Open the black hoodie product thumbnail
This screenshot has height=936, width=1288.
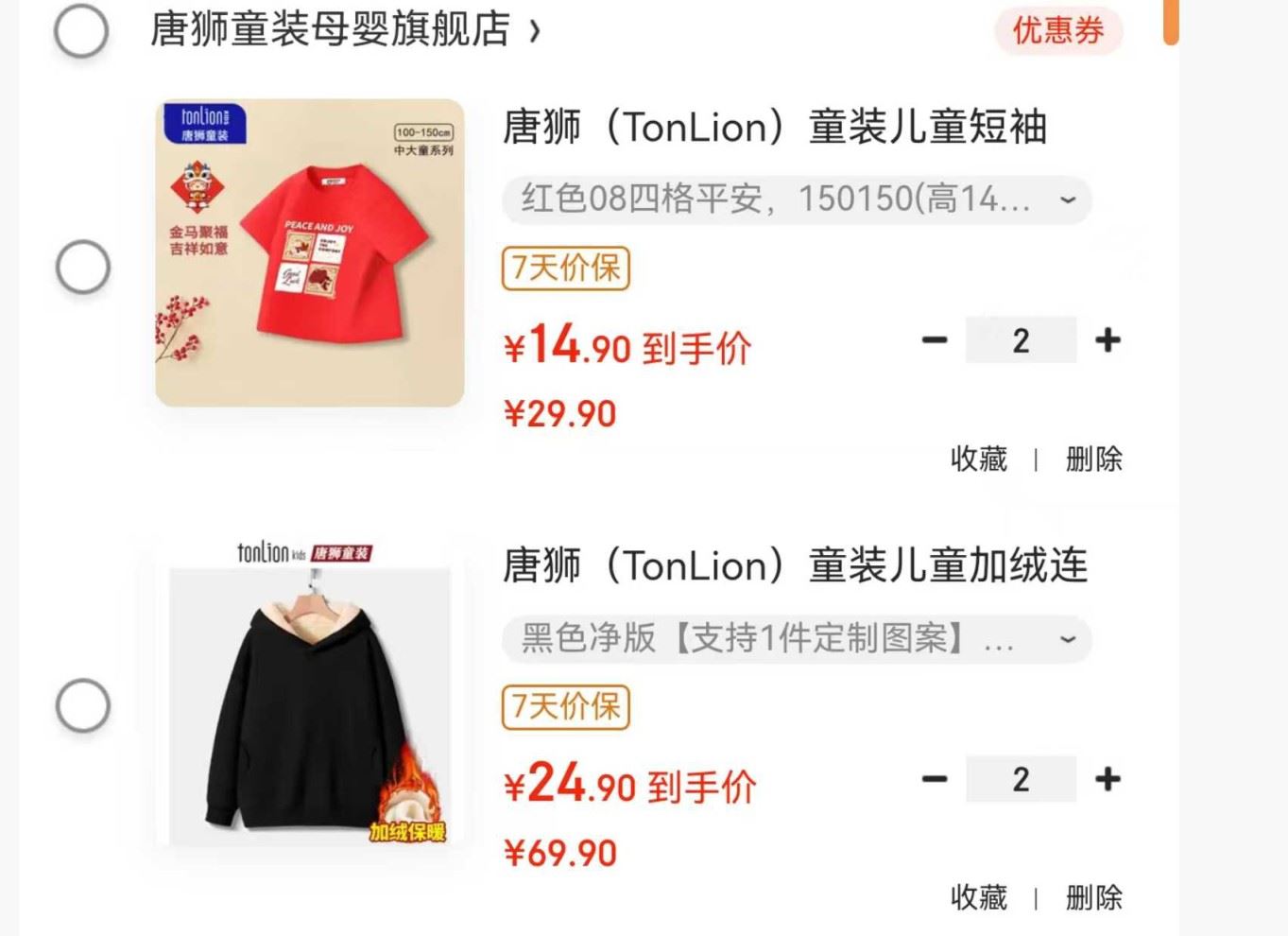point(310,692)
